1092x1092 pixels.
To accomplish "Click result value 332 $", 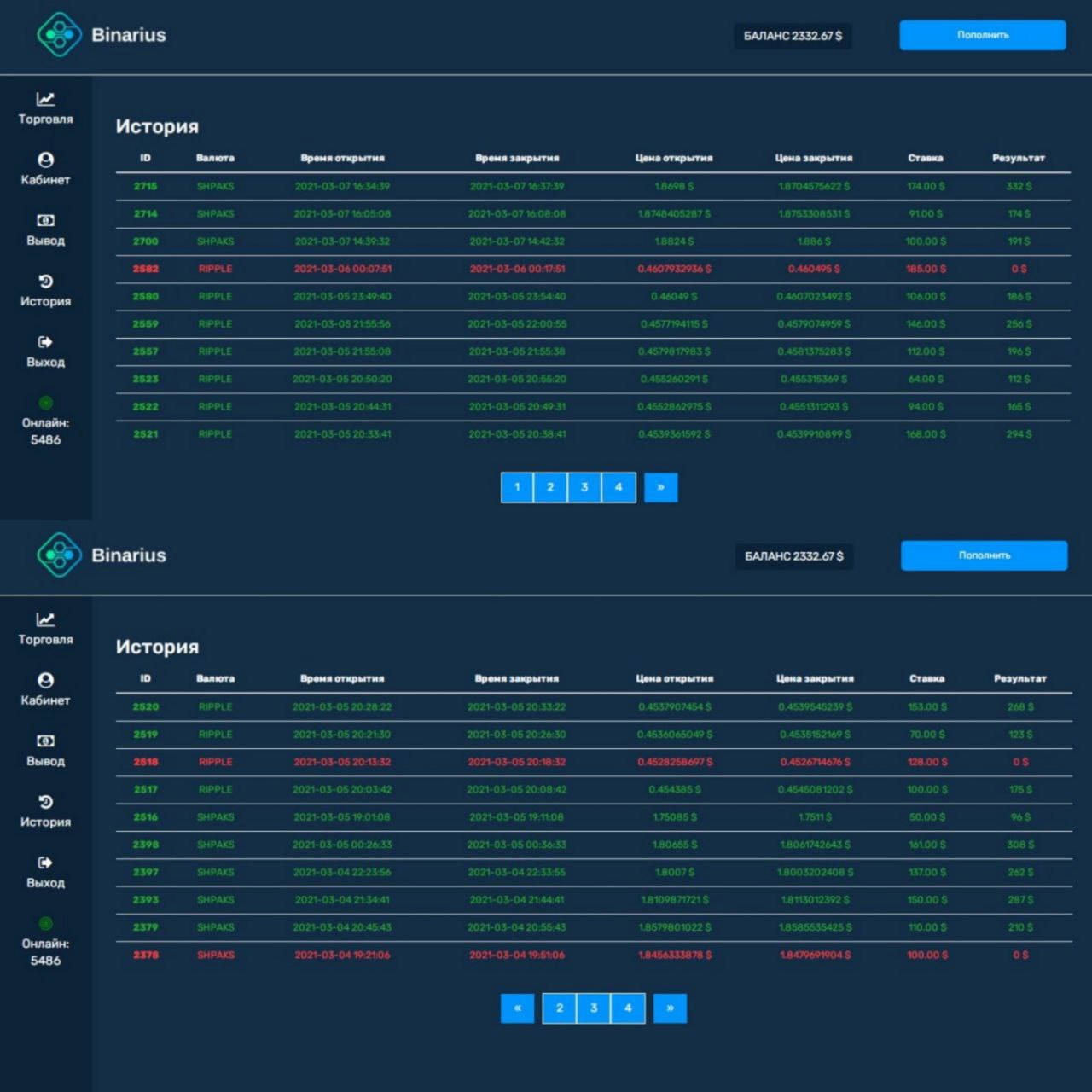I will coord(1019,186).
